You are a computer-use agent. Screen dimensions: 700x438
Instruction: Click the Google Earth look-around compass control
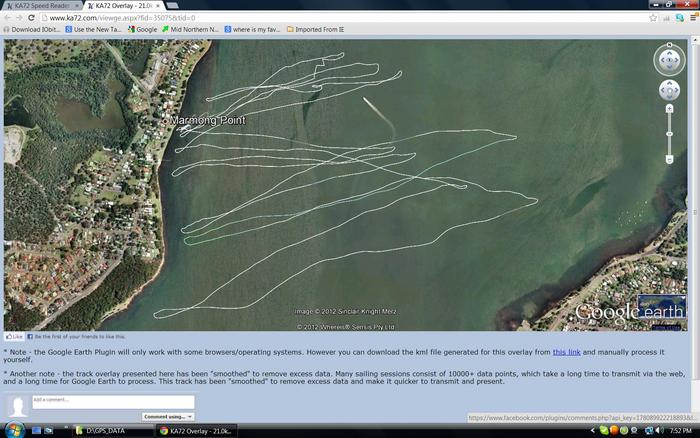pos(669,60)
